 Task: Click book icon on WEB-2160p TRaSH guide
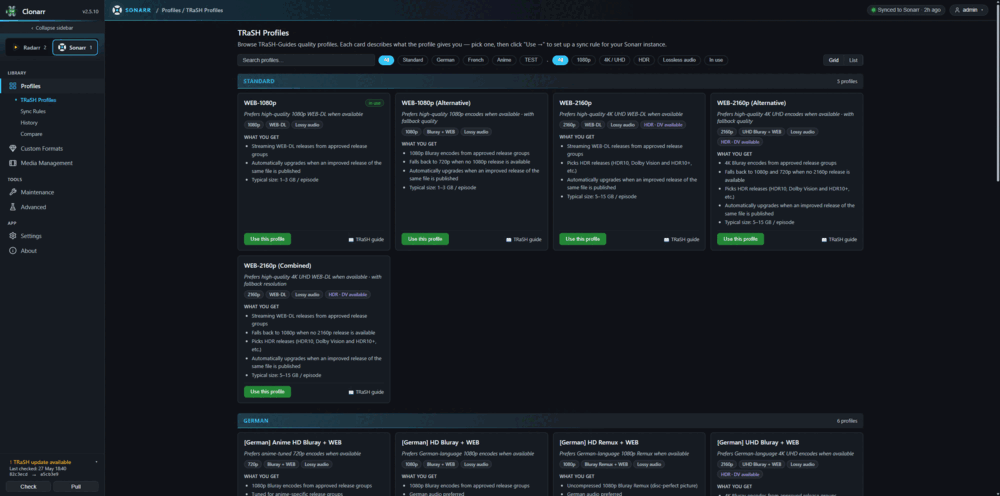(666, 240)
